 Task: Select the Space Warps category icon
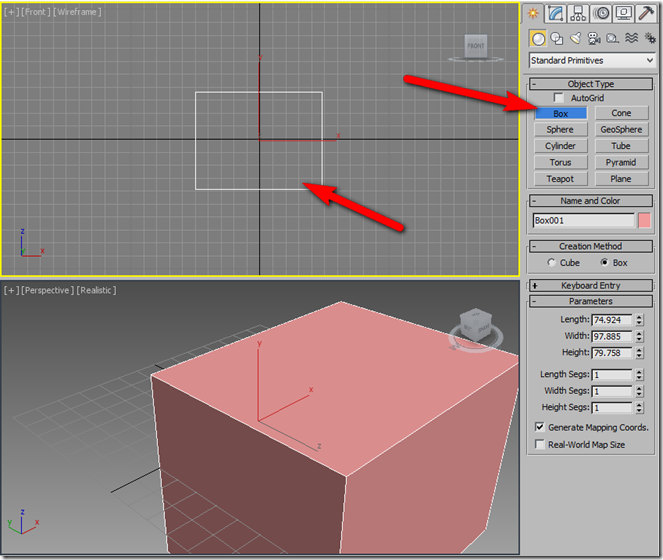pyautogui.click(x=629, y=39)
